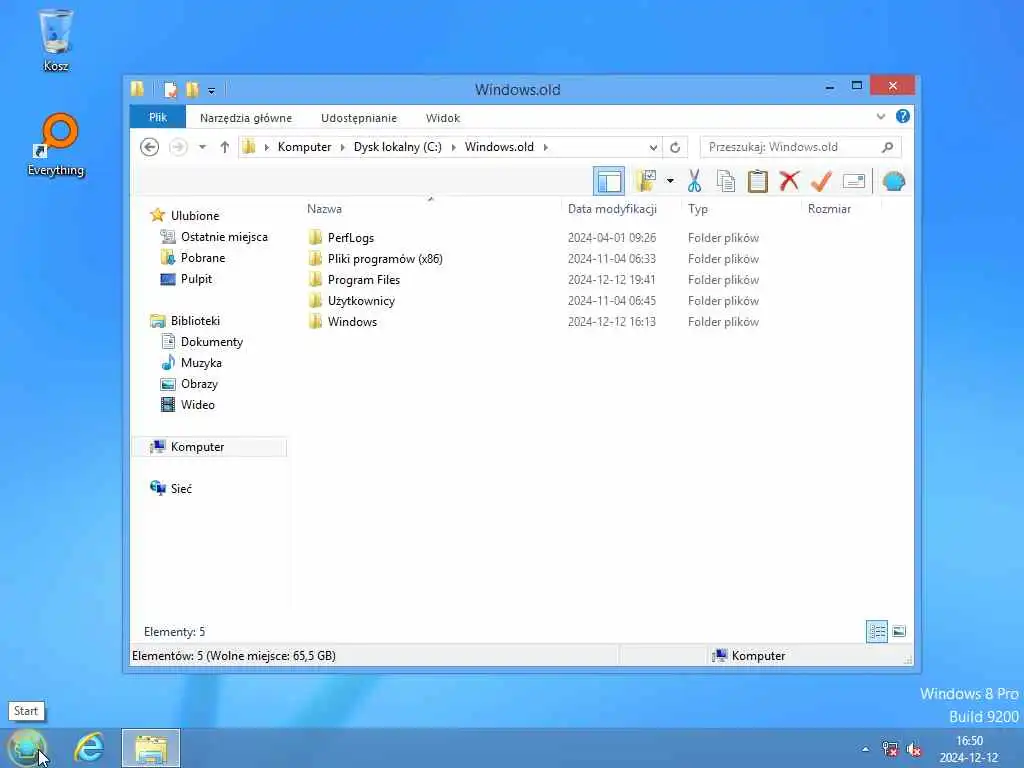This screenshot has height=768, width=1024.
Task: Refresh the current folder view
Action: coord(675,148)
